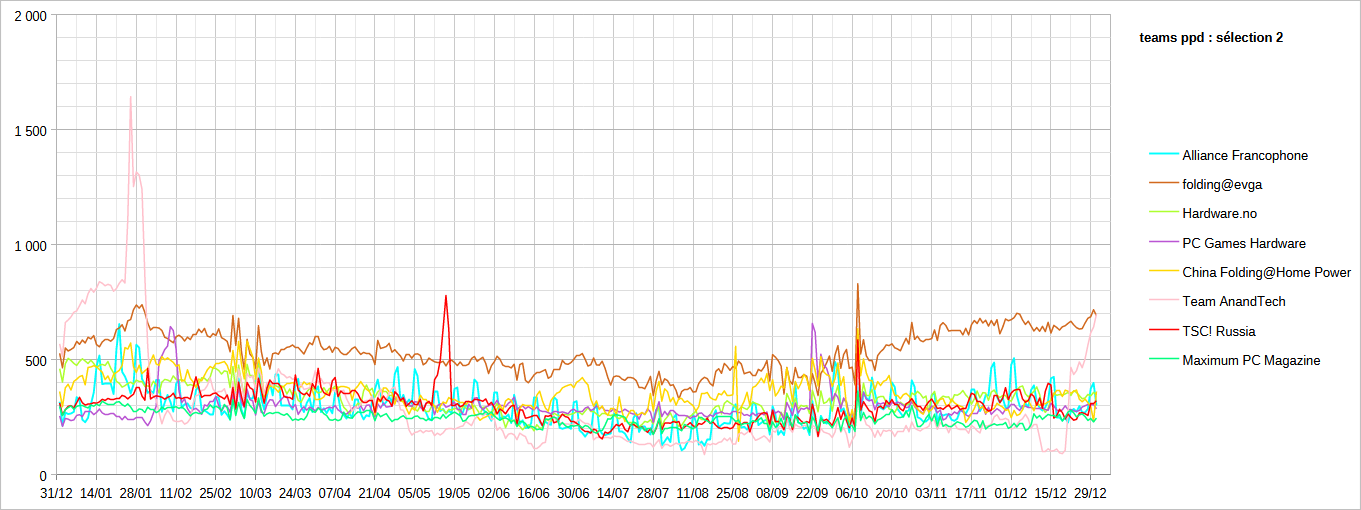The width and height of the screenshot is (1361, 510).
Task: Click the '29/12' x-axis date label
Action: pyautogui.click(x=1090, y=493)
